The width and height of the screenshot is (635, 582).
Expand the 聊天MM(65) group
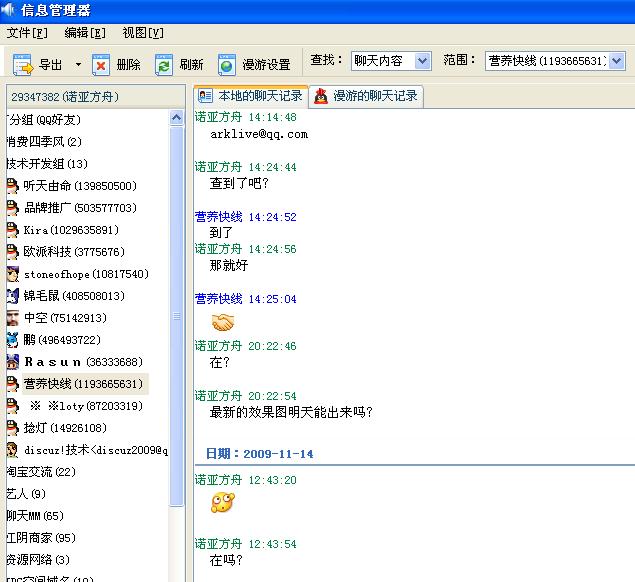click(35, 516)
